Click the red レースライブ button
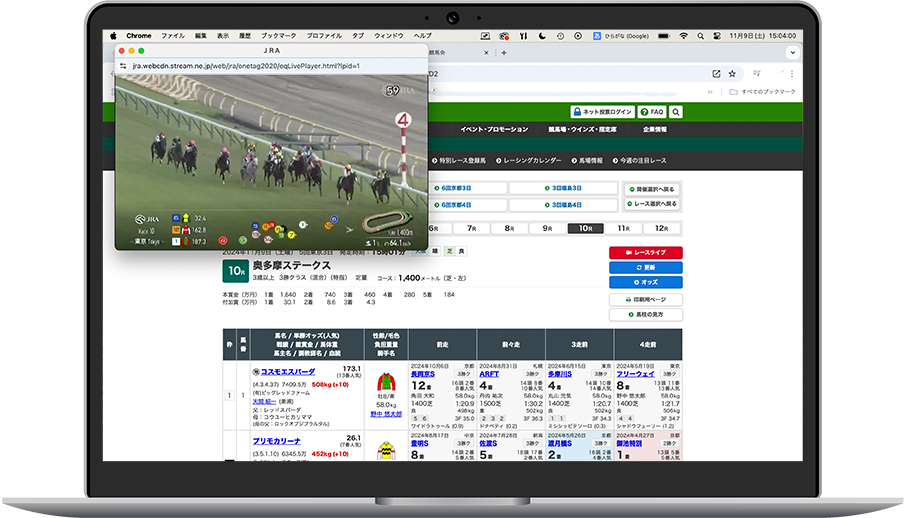The width and height of the screenshot is (905, 518). (645, 253)
